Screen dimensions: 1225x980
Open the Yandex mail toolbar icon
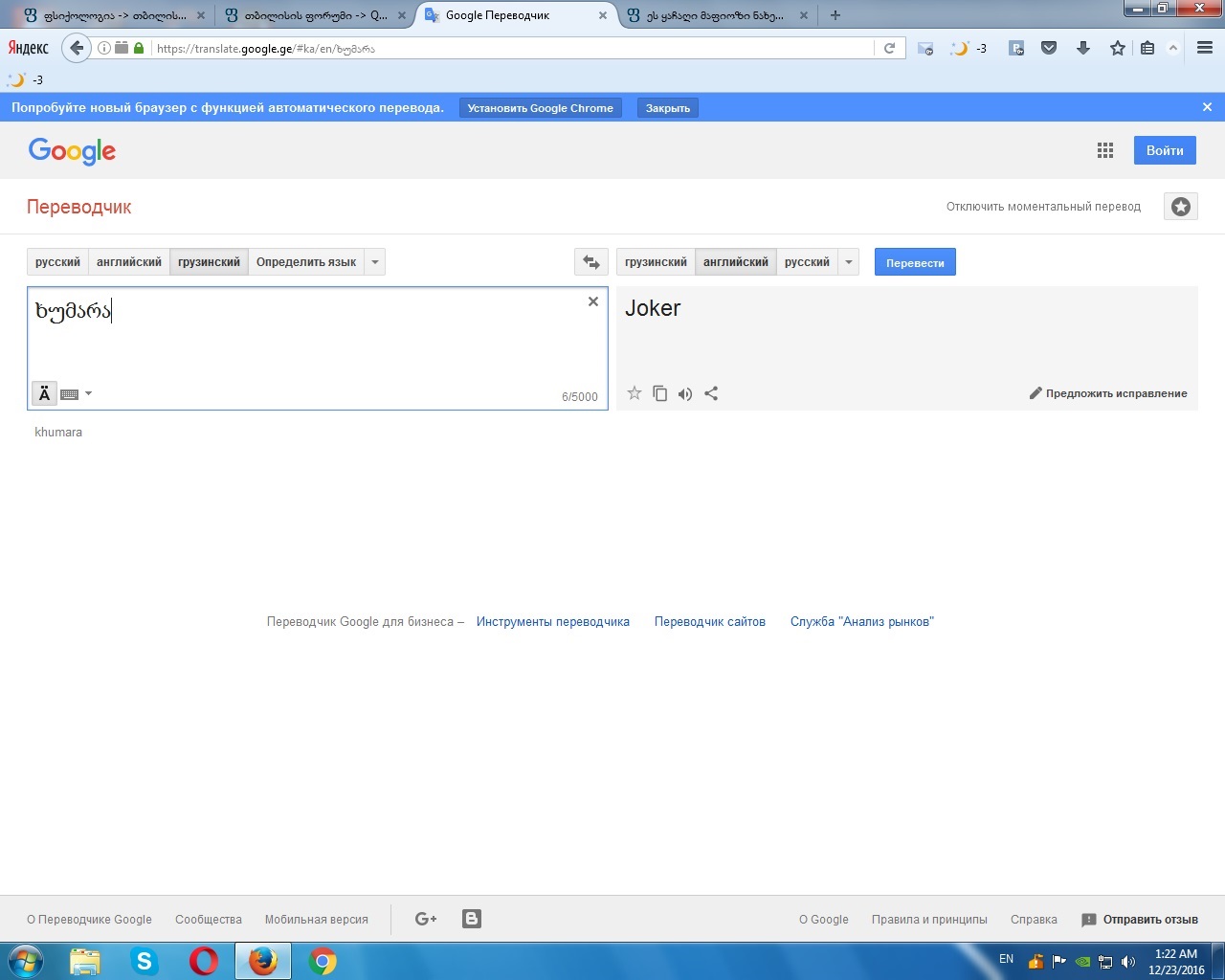click(x=925, y=48)
